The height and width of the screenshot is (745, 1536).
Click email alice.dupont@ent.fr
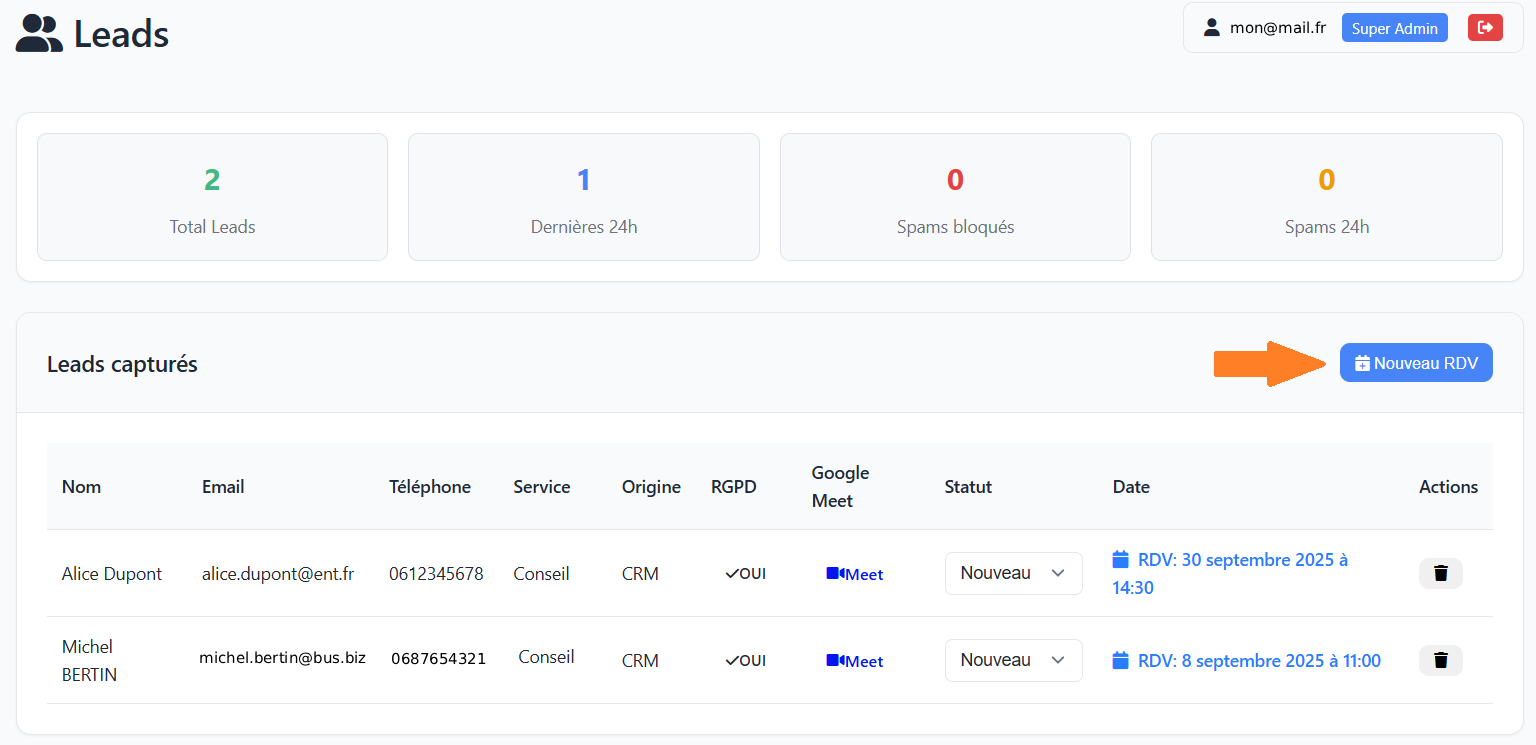pos(278,574)
